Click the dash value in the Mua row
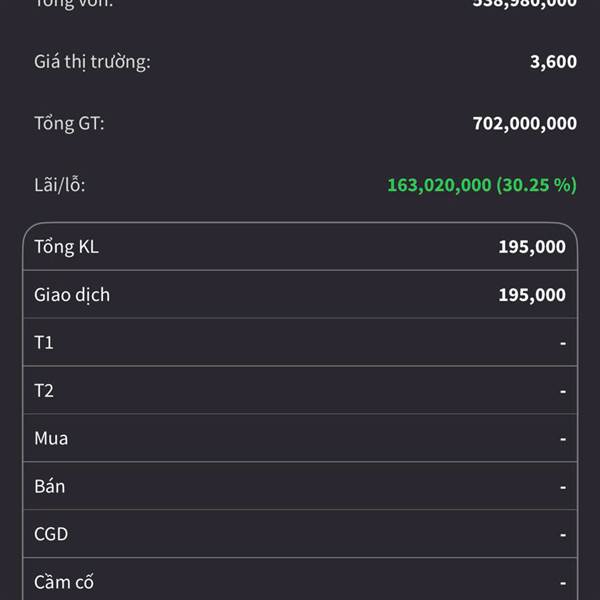Viewport: 600px width, 600px height. pos(563,439)
